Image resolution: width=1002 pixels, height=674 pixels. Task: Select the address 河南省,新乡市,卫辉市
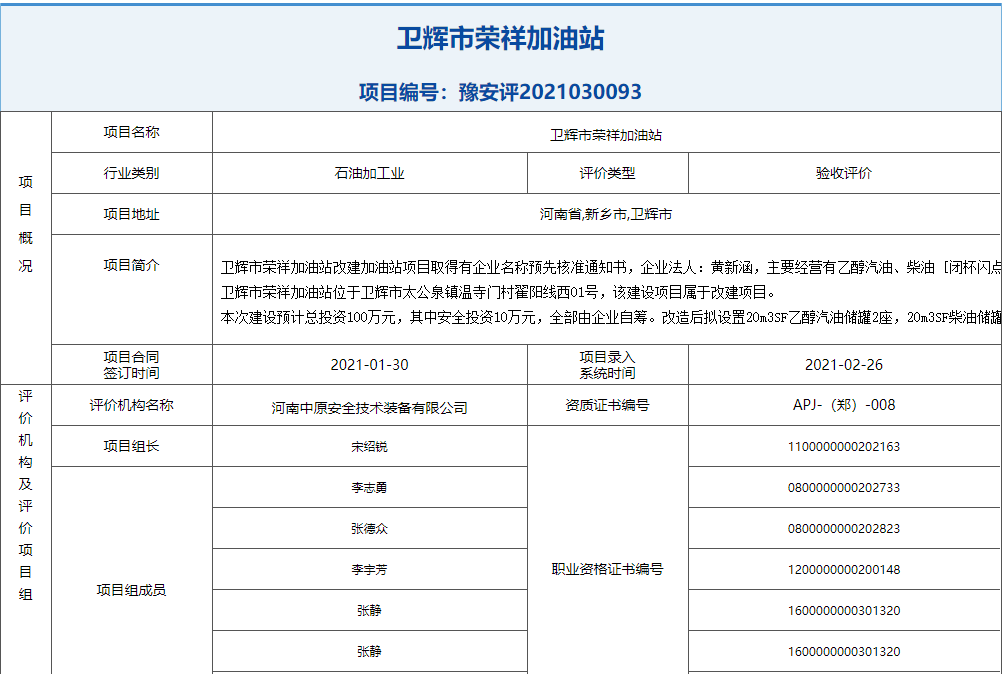click(x=606, y=214)
